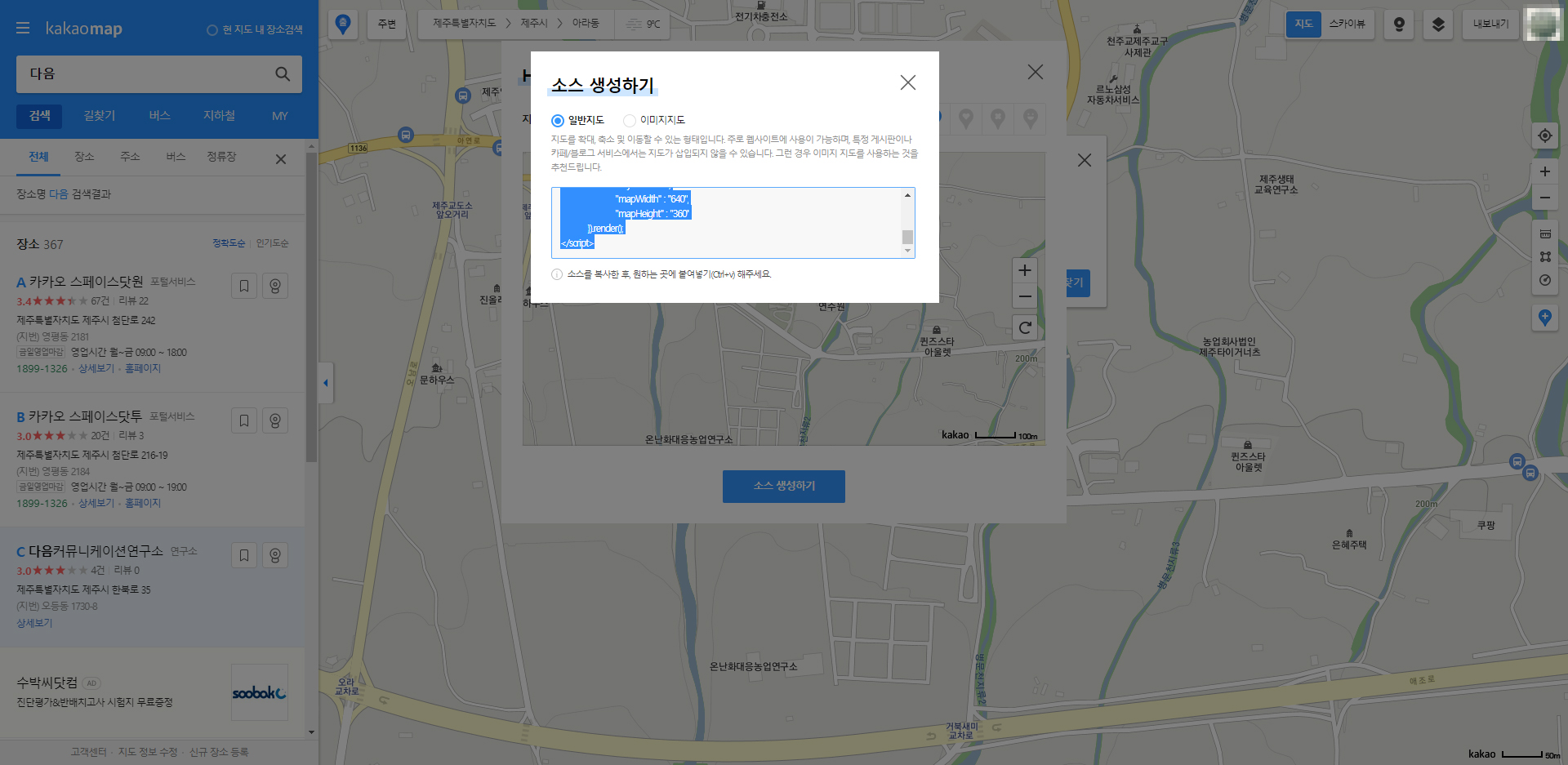Reset the preview map with refresh icon

1025,328
